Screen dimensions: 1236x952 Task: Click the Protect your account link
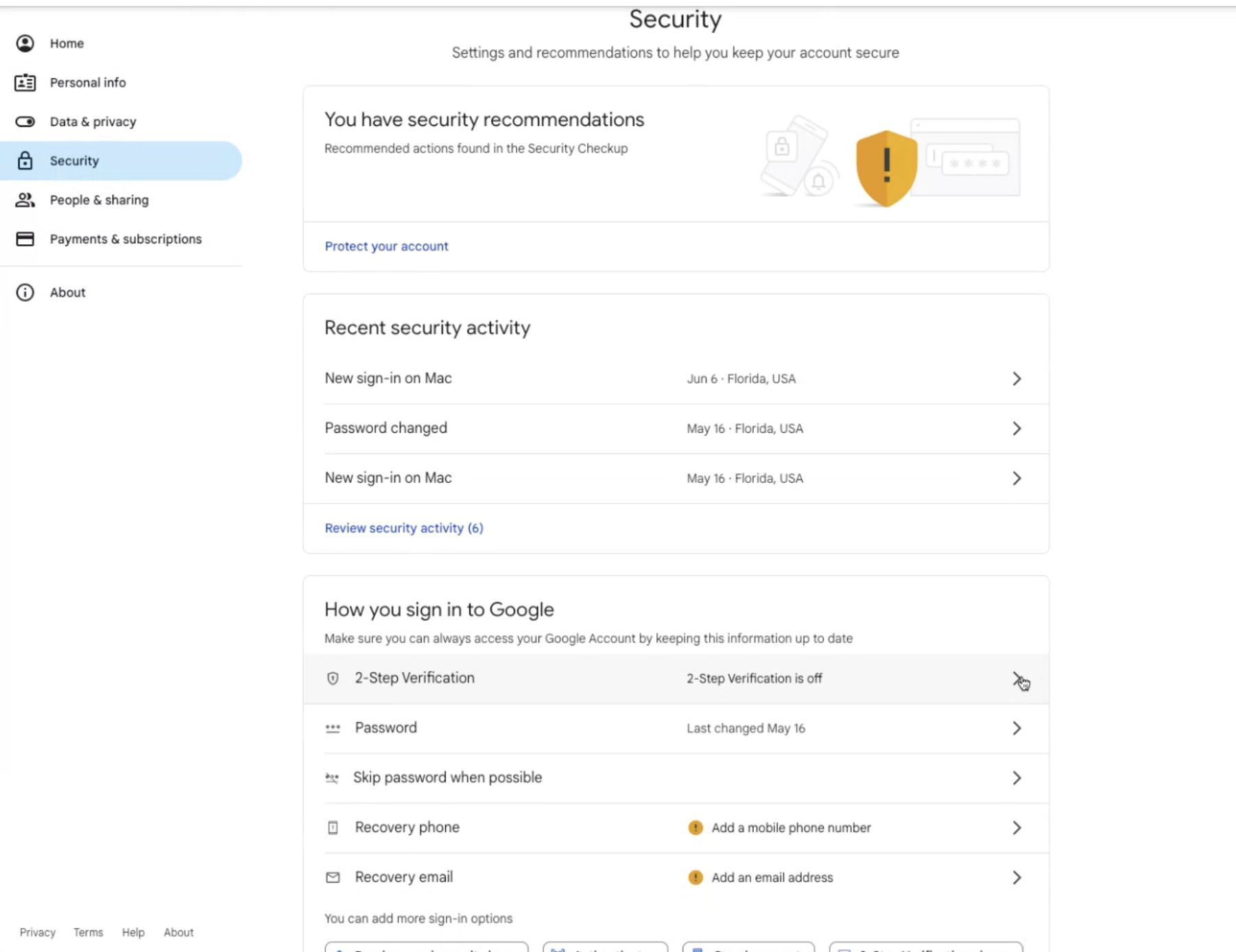(386, 246)
